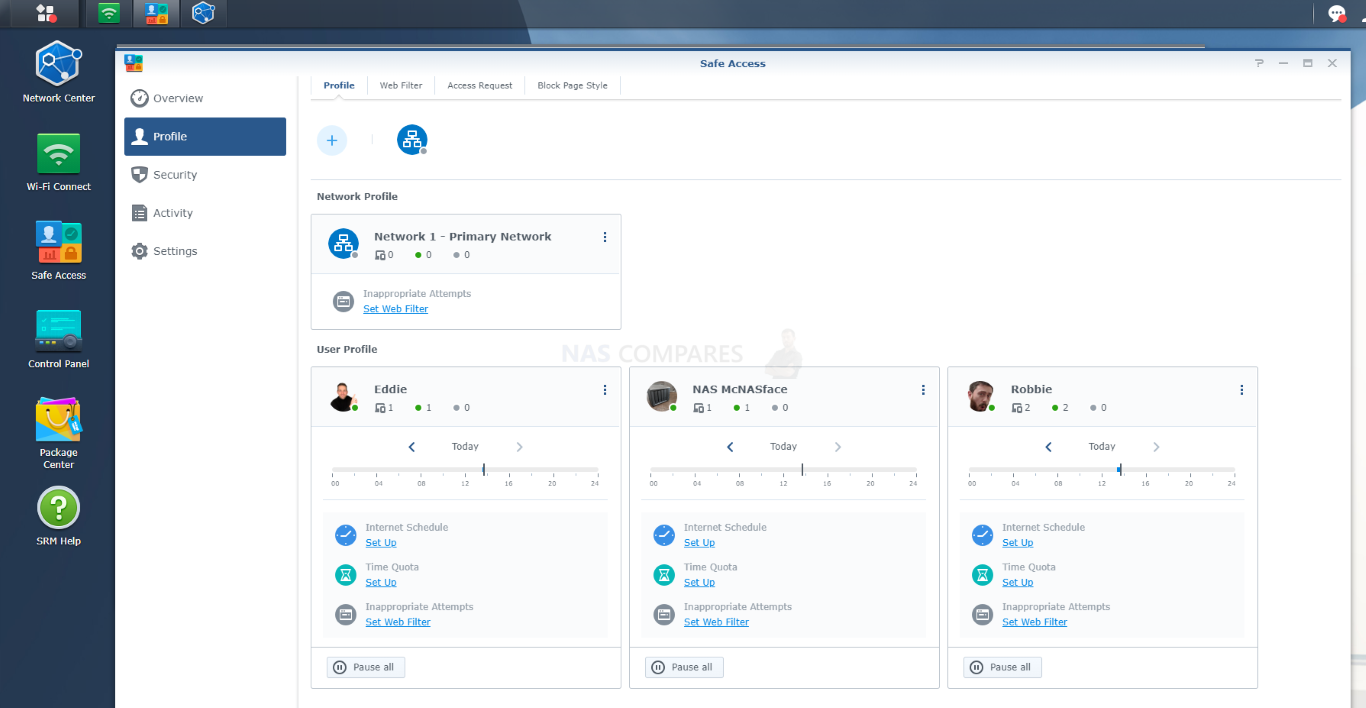Open options menu for Network 1 - Primary Network

[605, 237]
